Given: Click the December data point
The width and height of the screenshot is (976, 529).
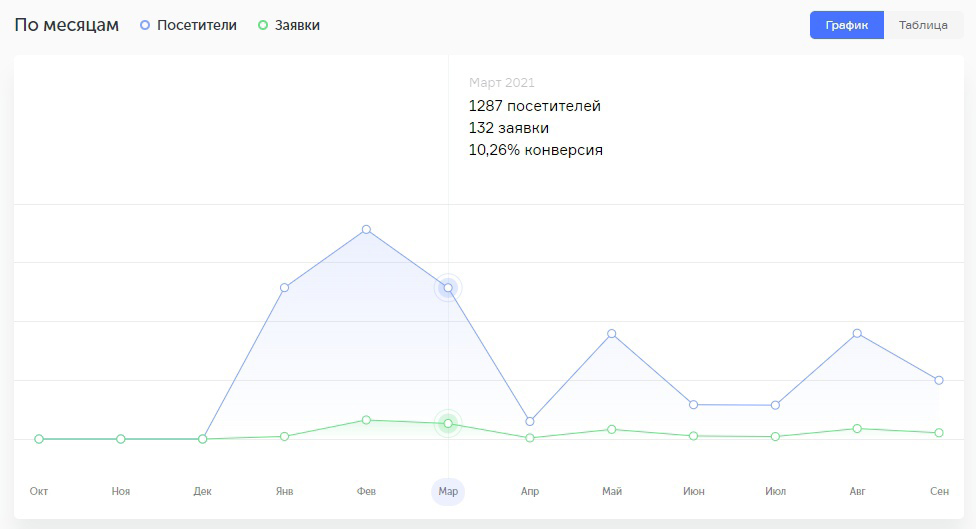Looking at the screenshot, I should pos(202,439).
